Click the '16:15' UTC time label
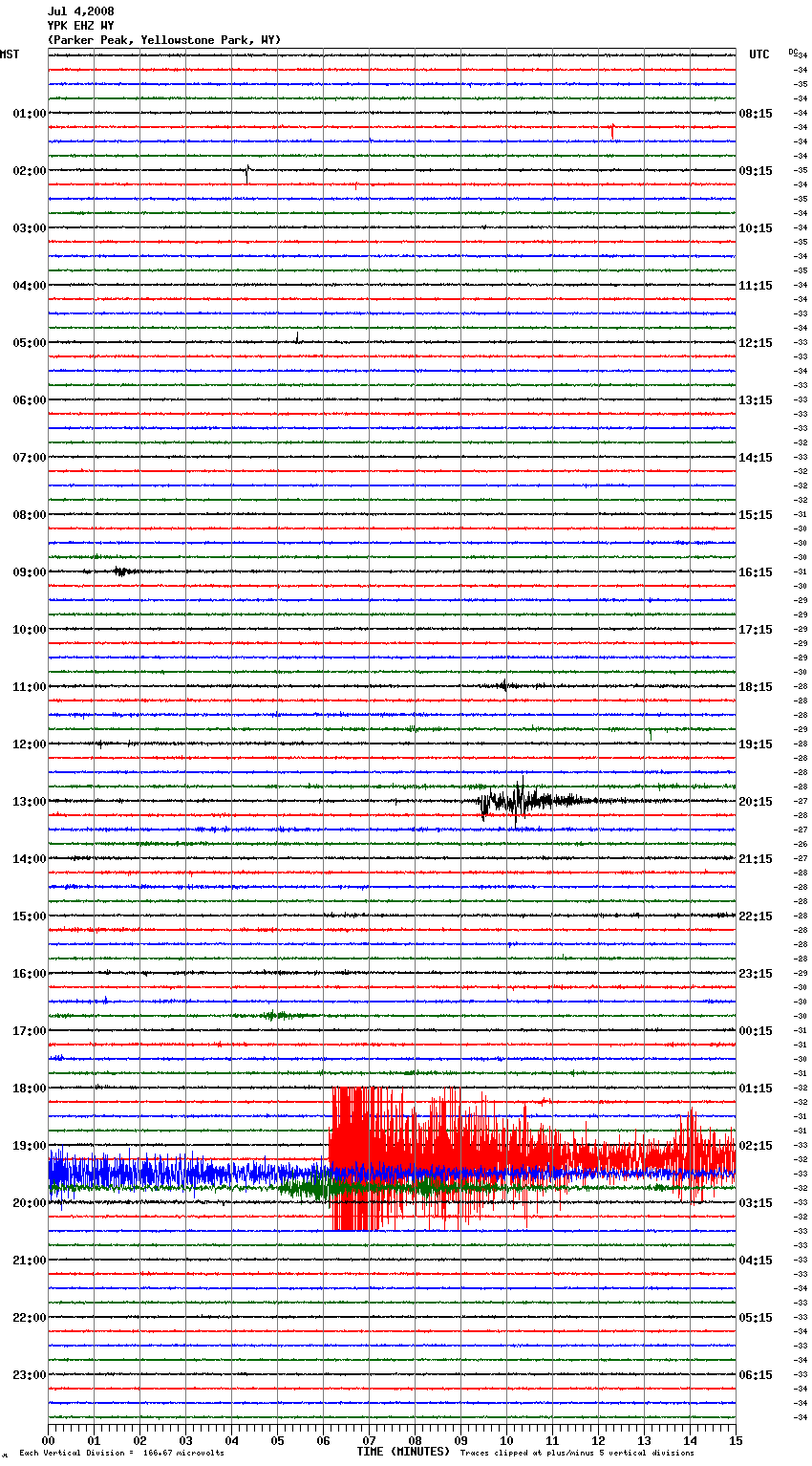This screenshot has width=812, height=1466. (x=756, y=572)
